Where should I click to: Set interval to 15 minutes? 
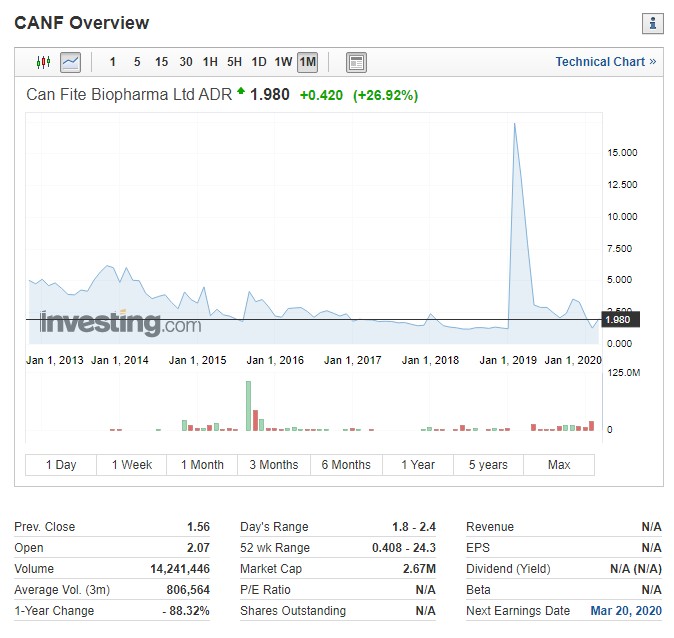[x=161, y=62]
